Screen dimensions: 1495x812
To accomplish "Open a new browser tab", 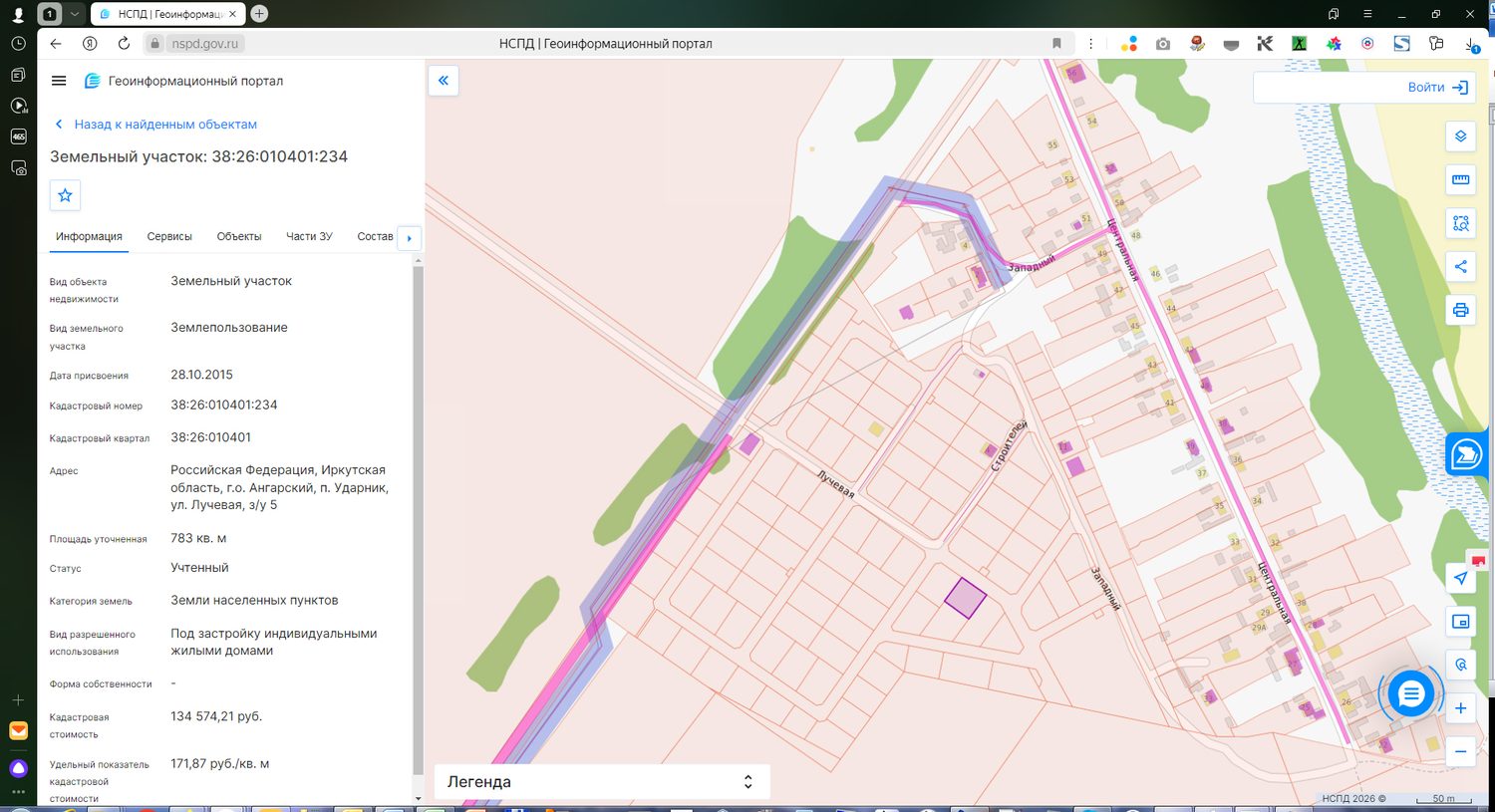I will 259,14.
